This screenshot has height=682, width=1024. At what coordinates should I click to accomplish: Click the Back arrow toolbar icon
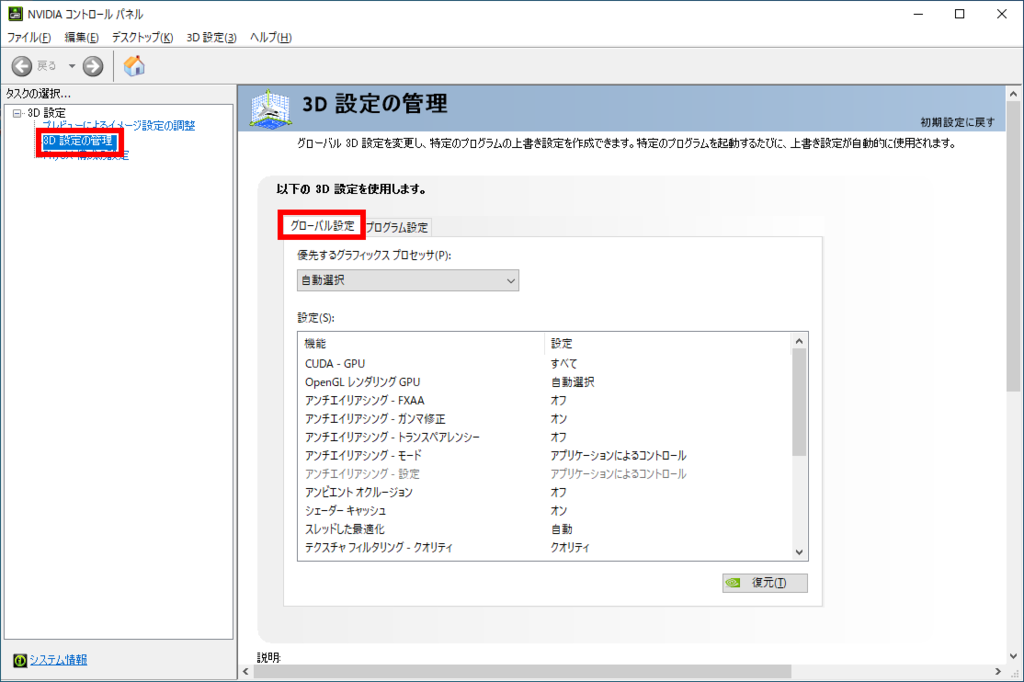22,66
